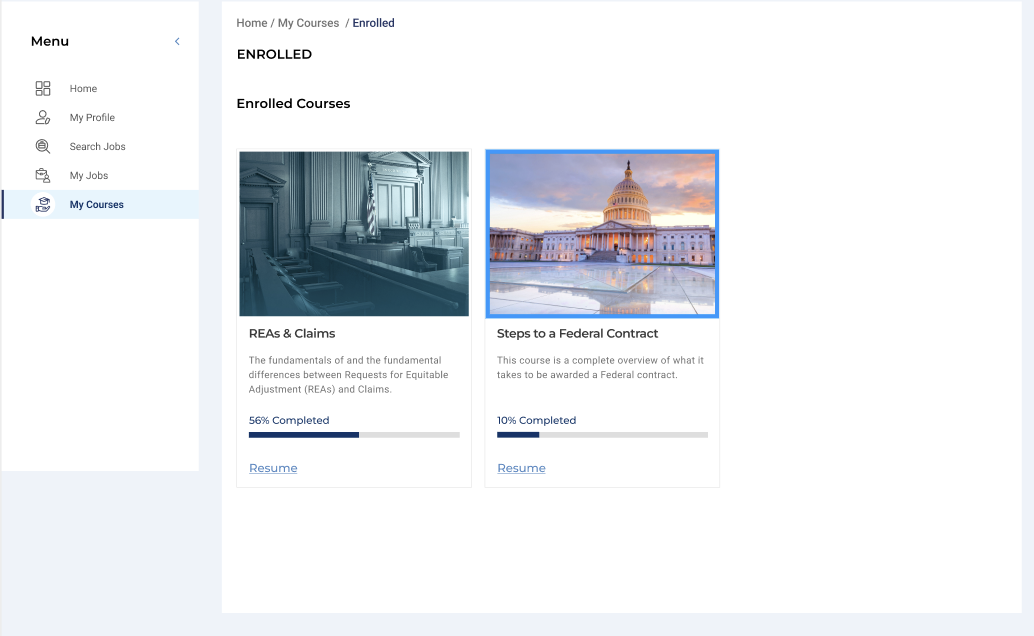Open the Capitol building course thumbnail

pos(602,234)
